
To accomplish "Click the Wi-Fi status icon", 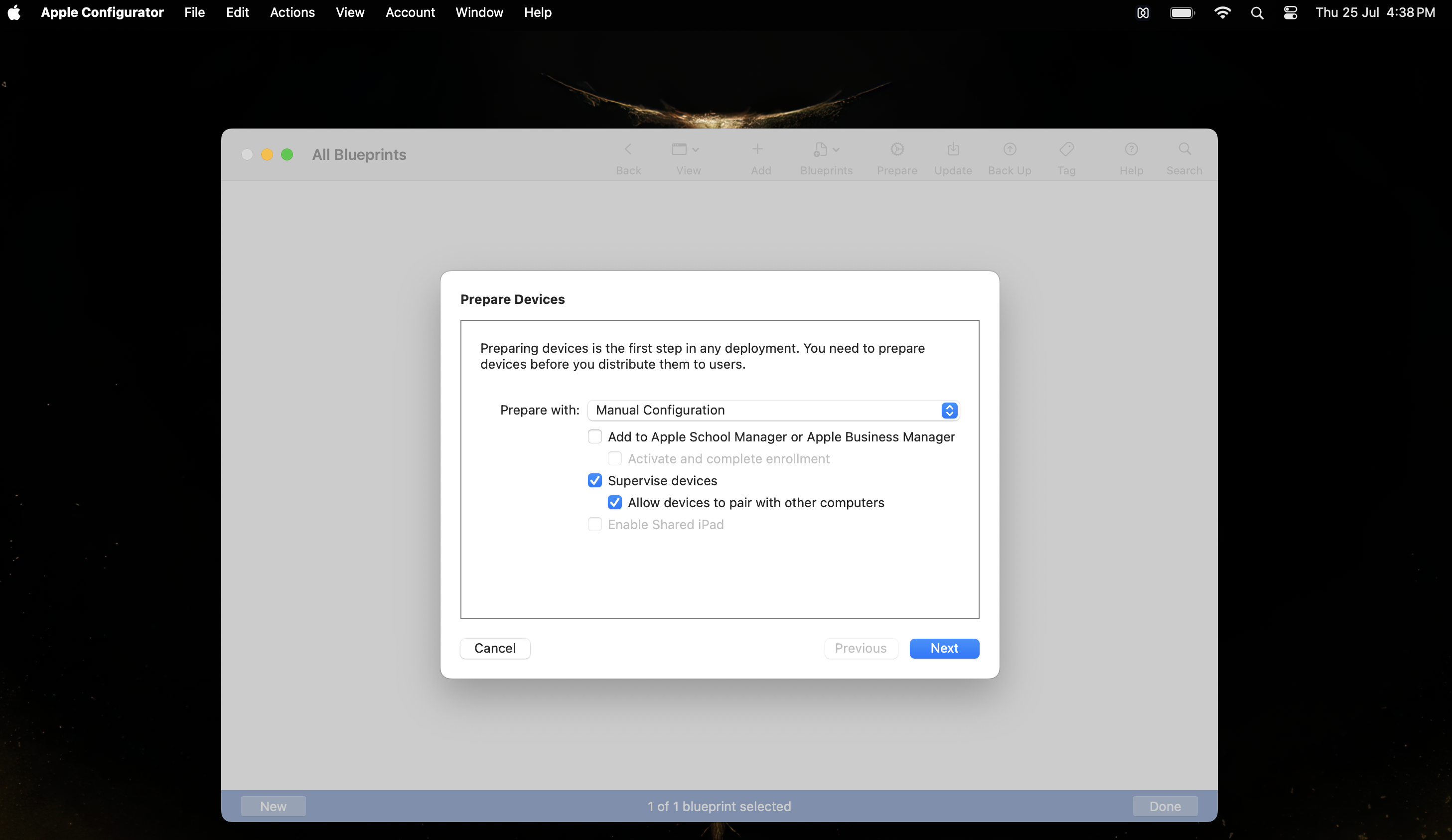I will tap(1222, 12).
